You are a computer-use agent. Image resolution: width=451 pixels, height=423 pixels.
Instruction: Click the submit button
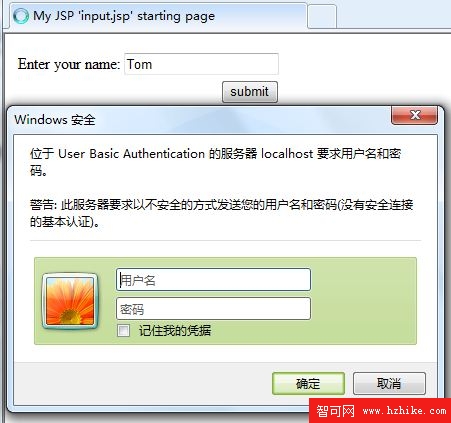point(250,92)
